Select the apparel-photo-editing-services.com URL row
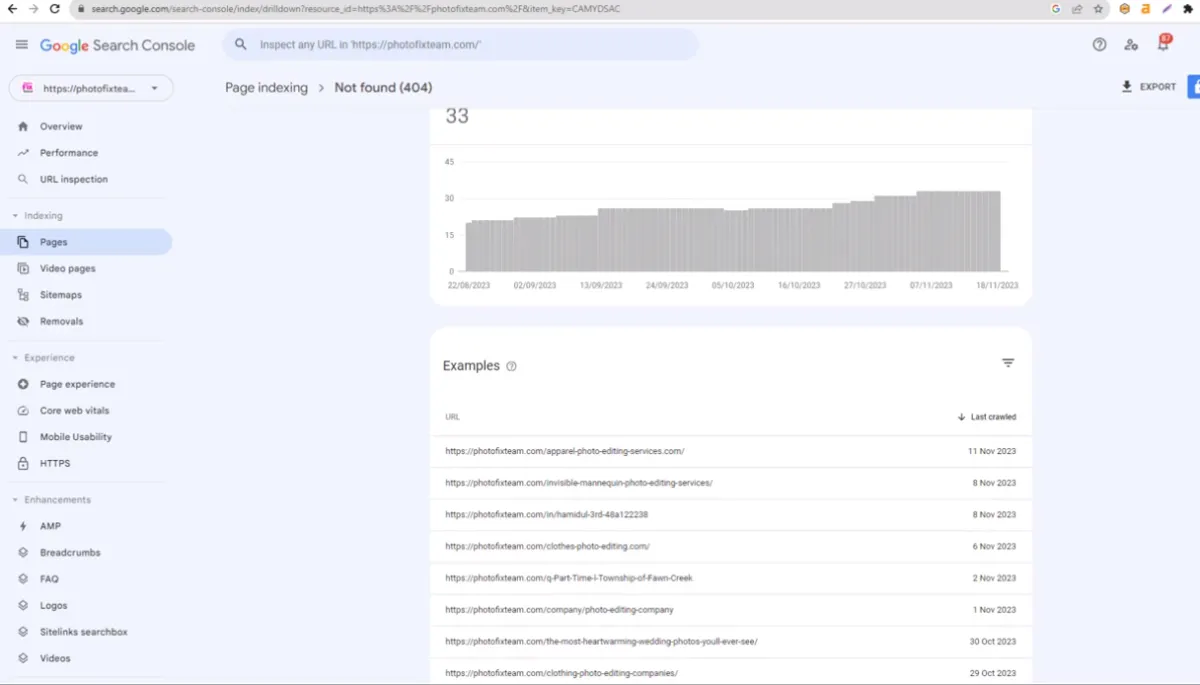This screenshot has height=685, width=1200. pos(731,452)
